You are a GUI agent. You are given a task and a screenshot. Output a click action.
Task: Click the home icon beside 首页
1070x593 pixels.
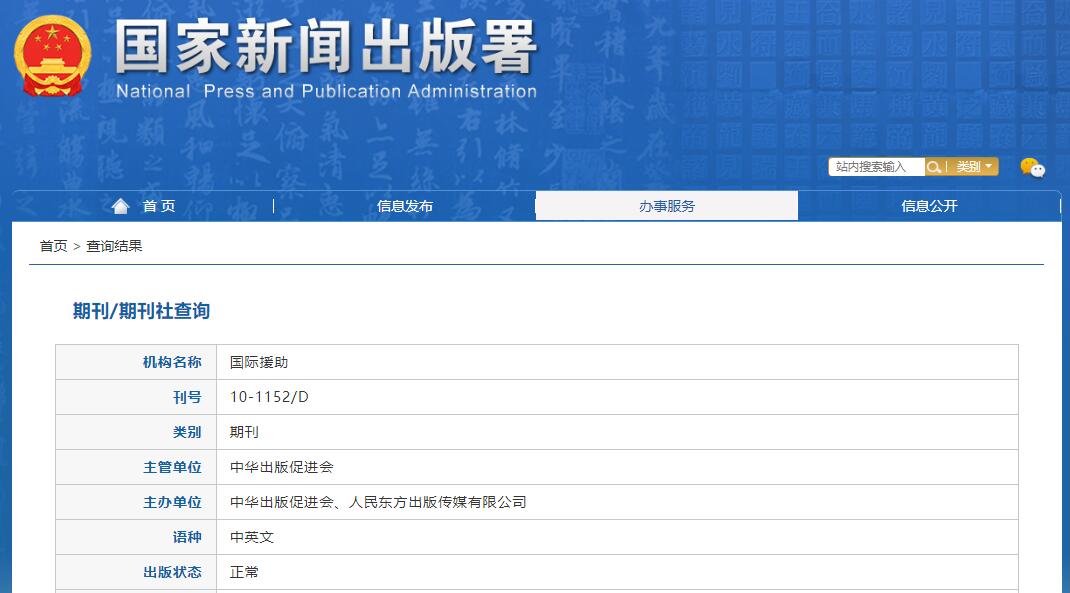121,206
